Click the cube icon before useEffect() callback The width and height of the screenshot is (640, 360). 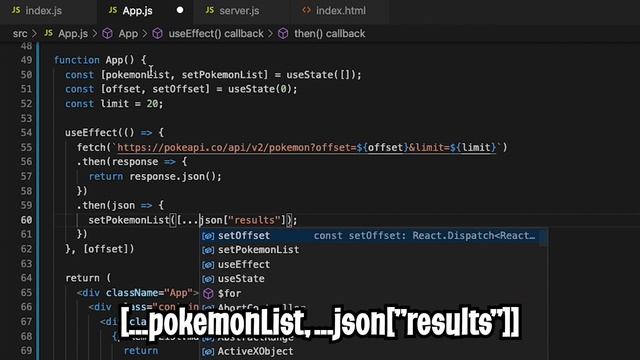pyautogui.click(x=158, y=33)
